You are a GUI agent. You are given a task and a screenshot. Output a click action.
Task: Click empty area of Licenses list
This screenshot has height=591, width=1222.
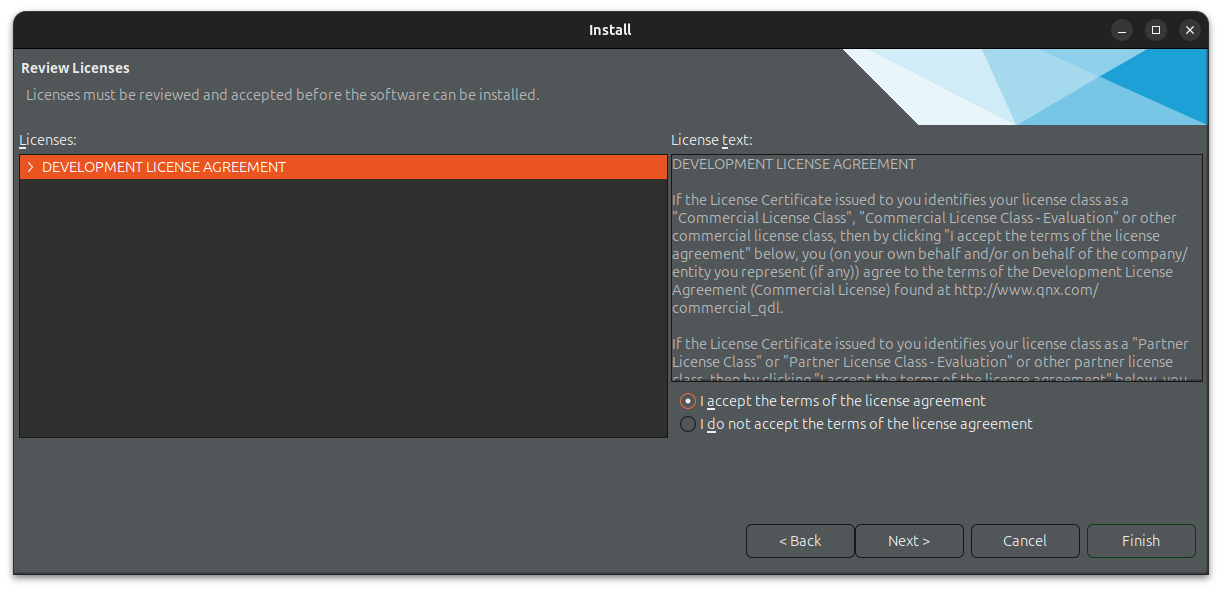[343, 310]
